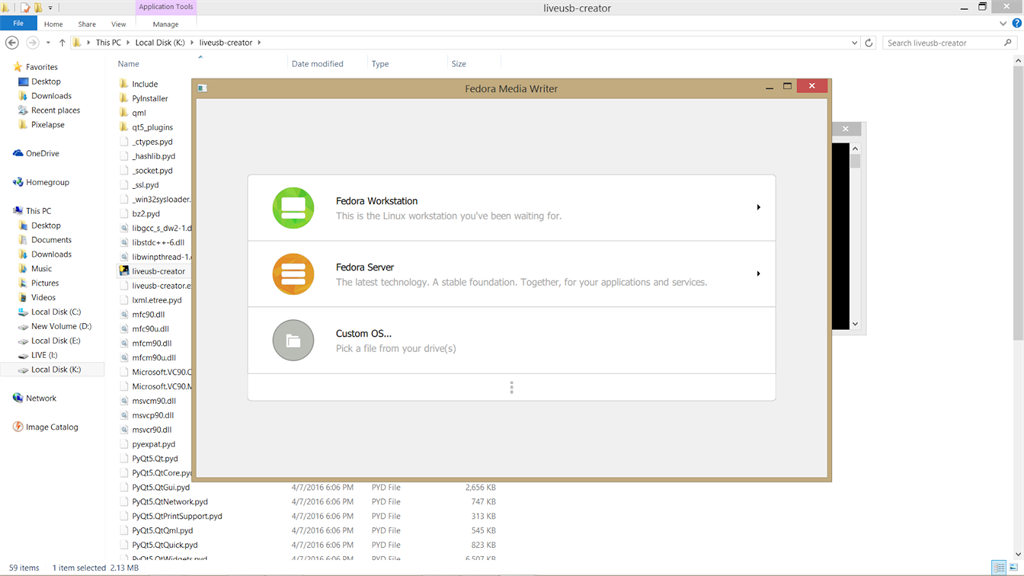Open LIVE (I:) drive
Viewport: 1024px width, 576px height.
click(44, 355)
